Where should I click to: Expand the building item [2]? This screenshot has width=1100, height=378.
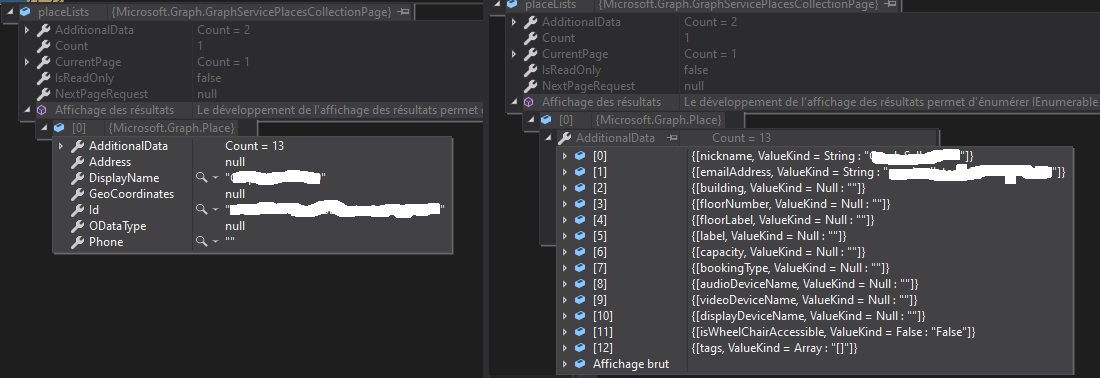pos(565,188)
